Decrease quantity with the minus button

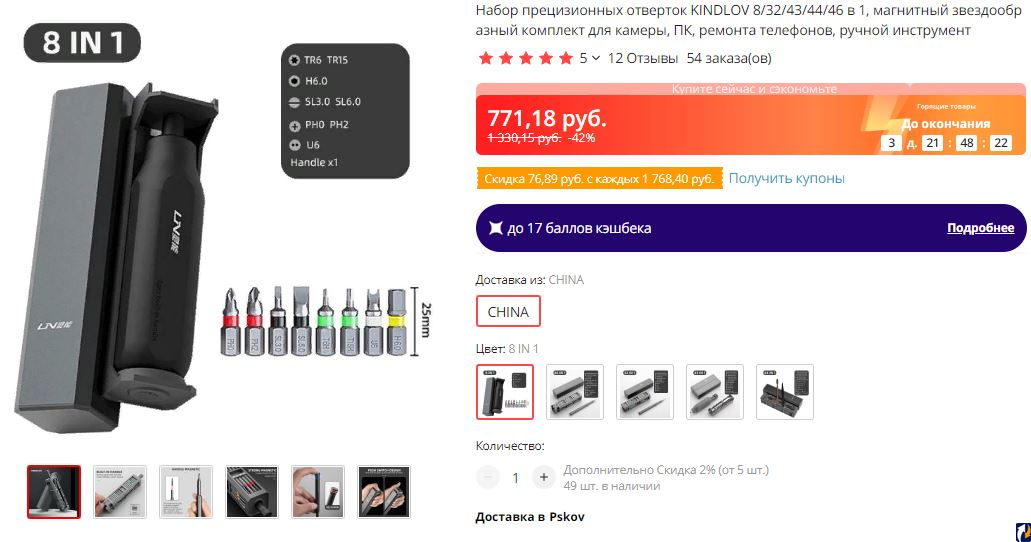pyautogui.click(x=488, y=477)
